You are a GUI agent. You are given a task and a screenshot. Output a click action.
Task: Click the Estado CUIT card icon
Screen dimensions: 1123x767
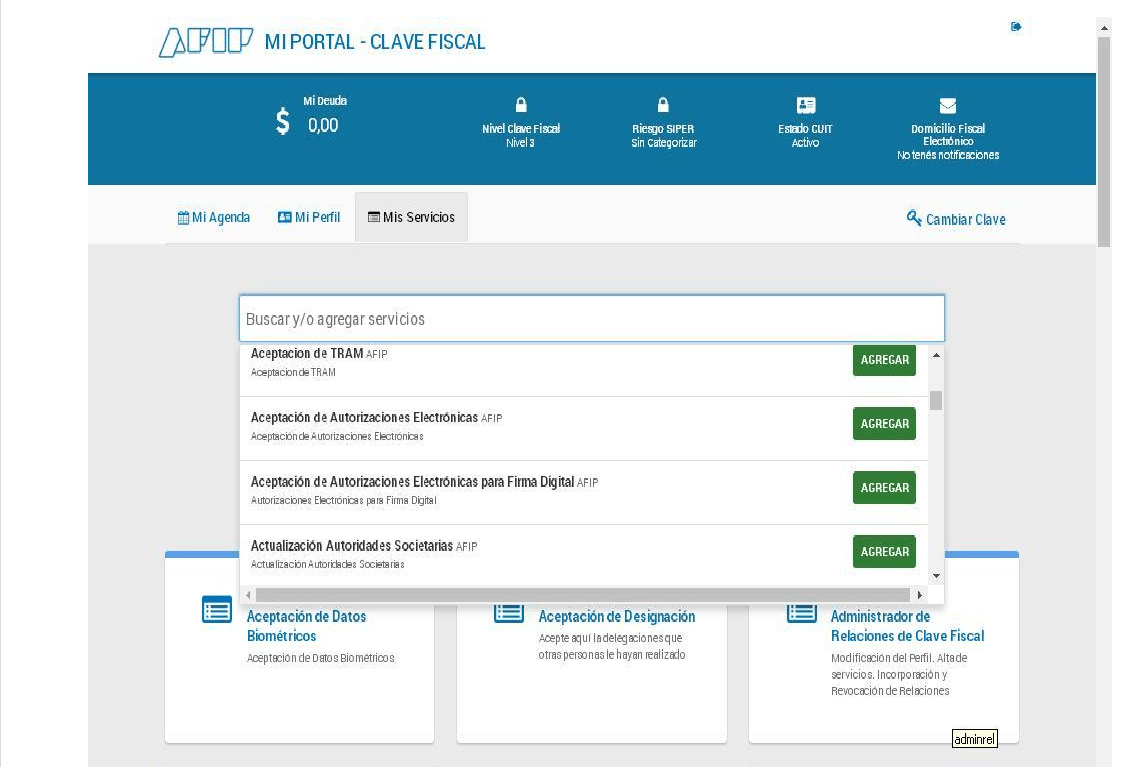(805, 103)
